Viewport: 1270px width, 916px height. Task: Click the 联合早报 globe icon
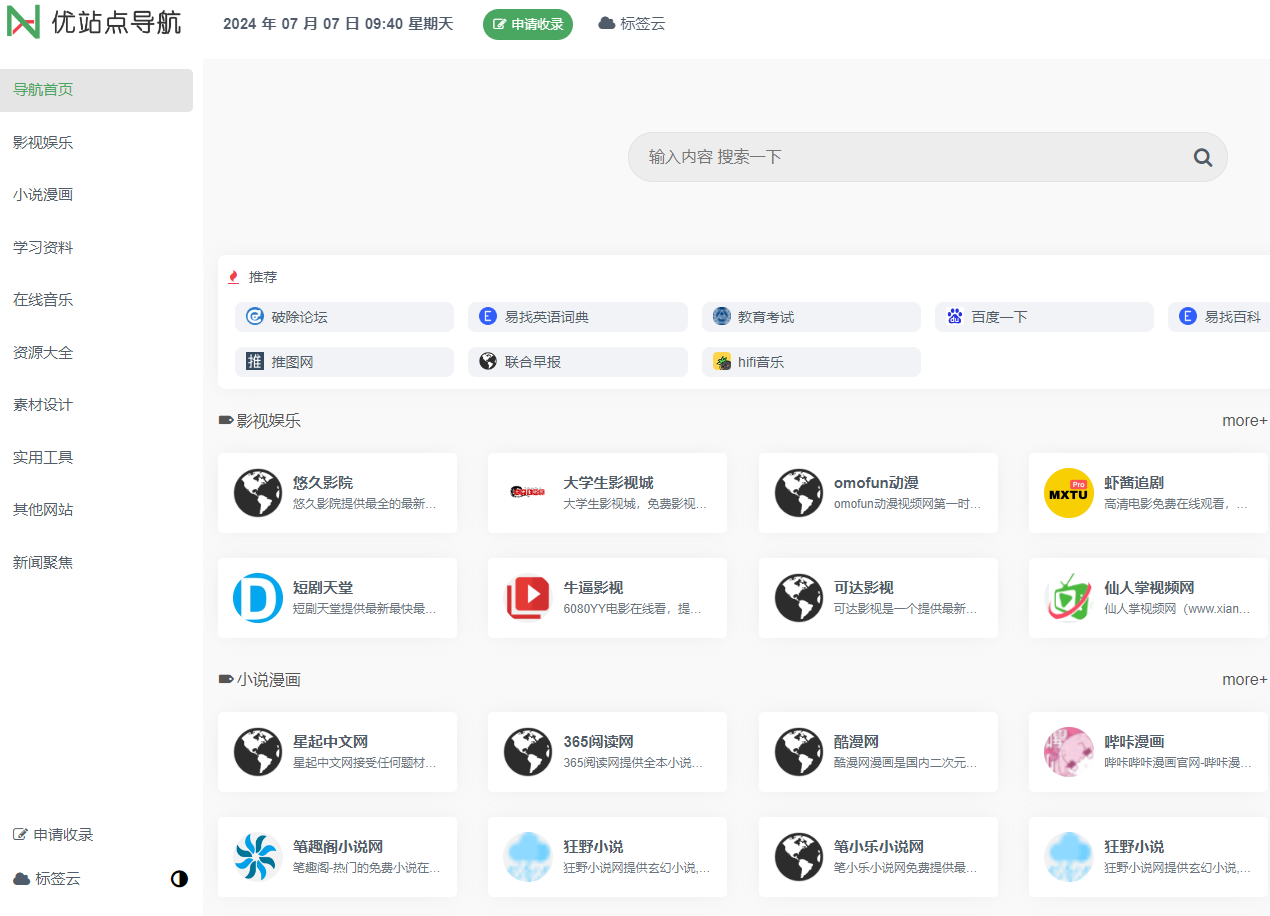point(488,362)
